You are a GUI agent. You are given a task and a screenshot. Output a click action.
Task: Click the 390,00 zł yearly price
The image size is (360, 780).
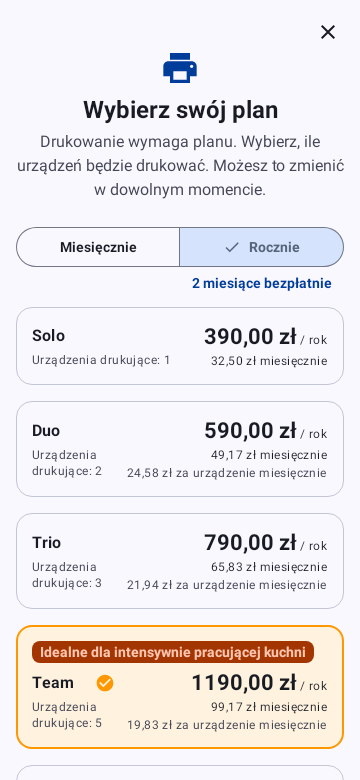click(250, 337)
